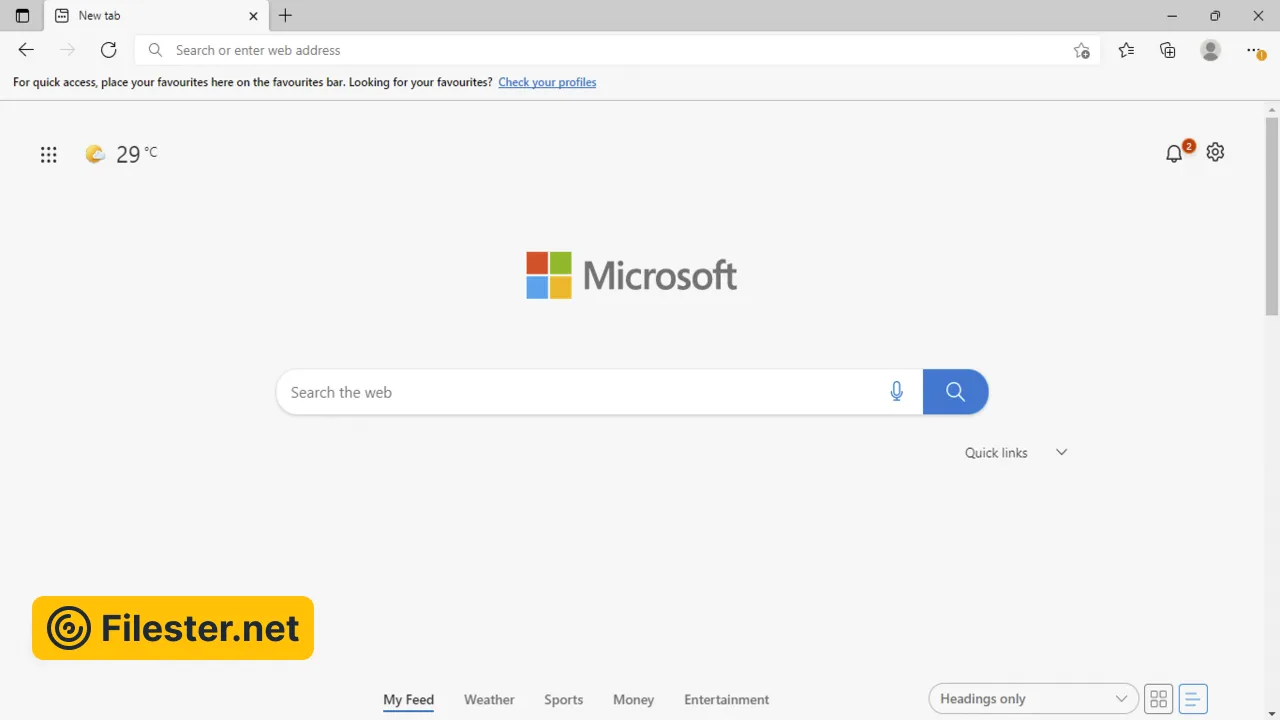The image size is (1280, 720).
Task: Open the Headings only dropdown
Action: click(1033, 699)
